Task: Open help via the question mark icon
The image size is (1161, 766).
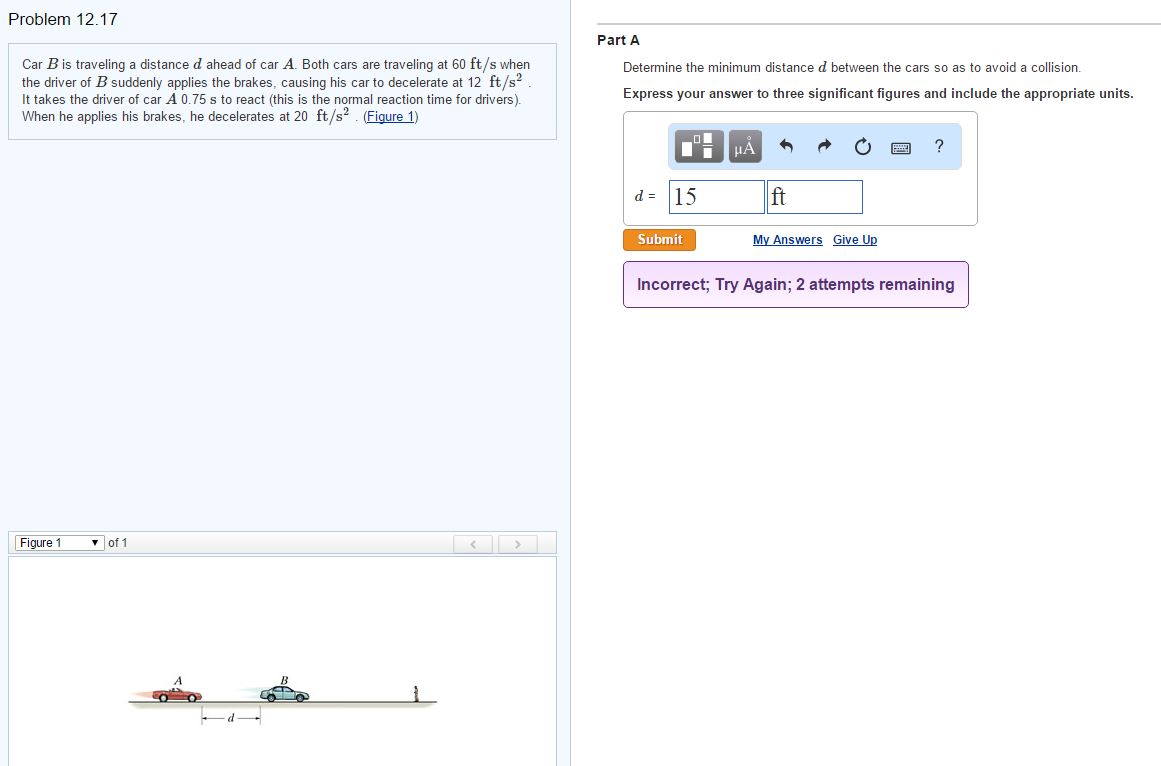Action: pos(938,146)
